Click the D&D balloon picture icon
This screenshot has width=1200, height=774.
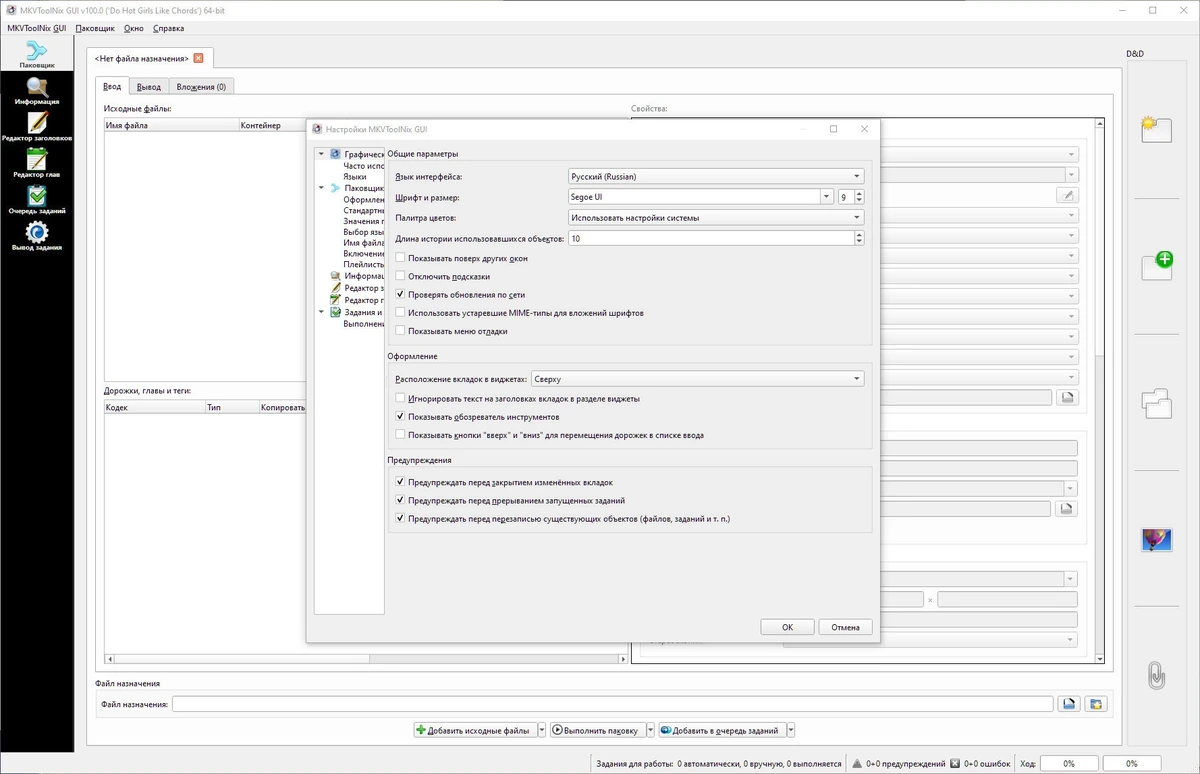[x=1156, y=540]
